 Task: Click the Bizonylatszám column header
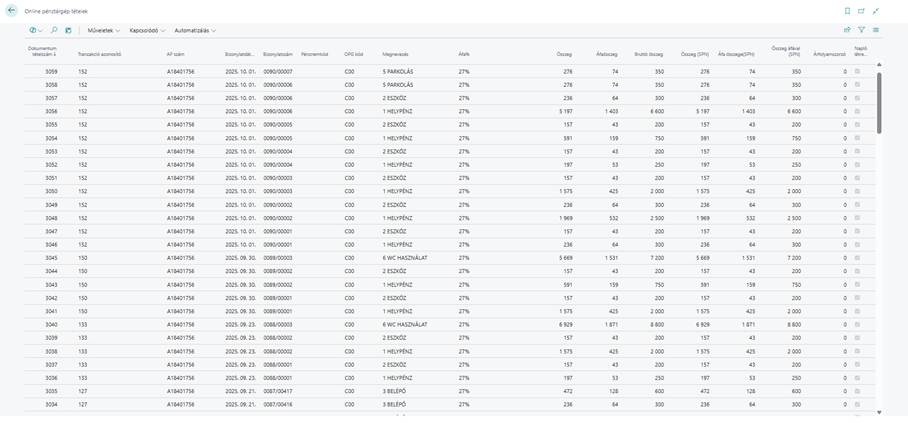pyautogui.click(x=276, y=54)
